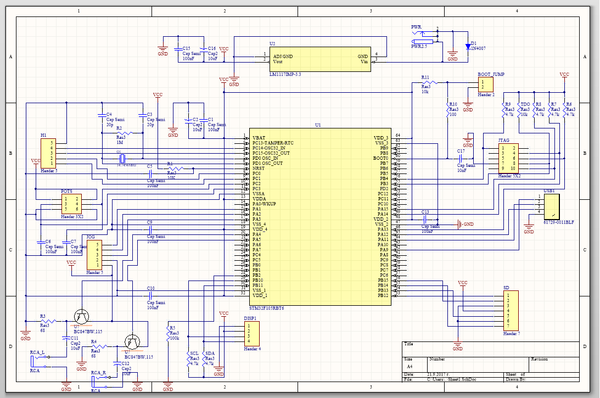Image resolution: width=600 pixels, height=398 pixels.
Task: Click the Vout pin label on U2
Action: point(278,61)
